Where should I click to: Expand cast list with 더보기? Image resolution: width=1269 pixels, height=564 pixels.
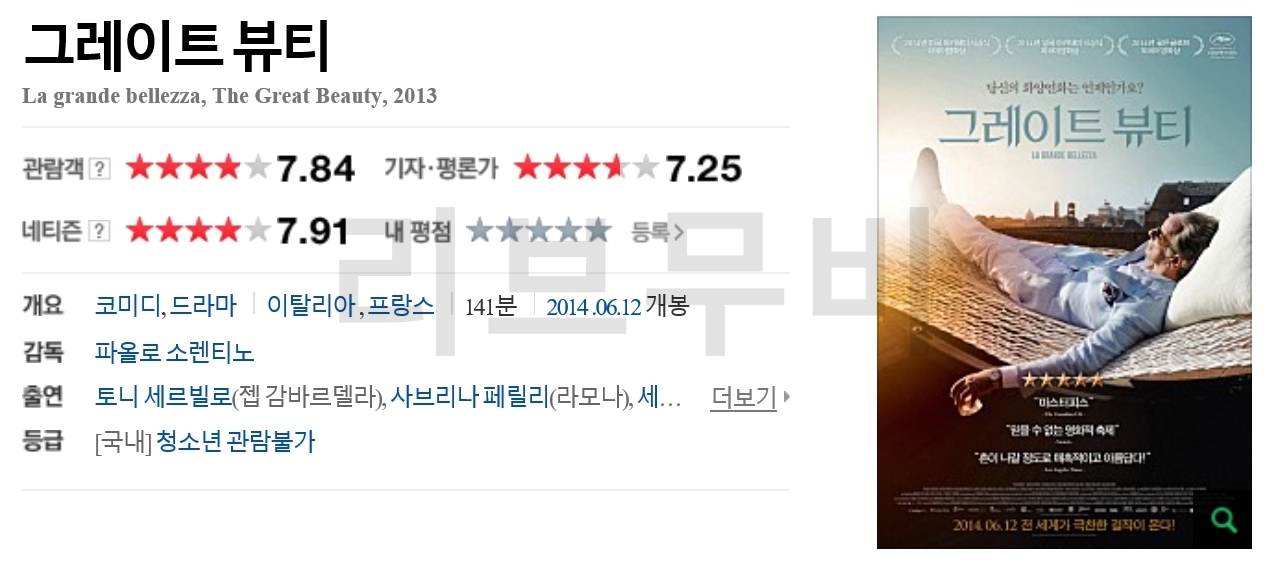tap(743, 398)
